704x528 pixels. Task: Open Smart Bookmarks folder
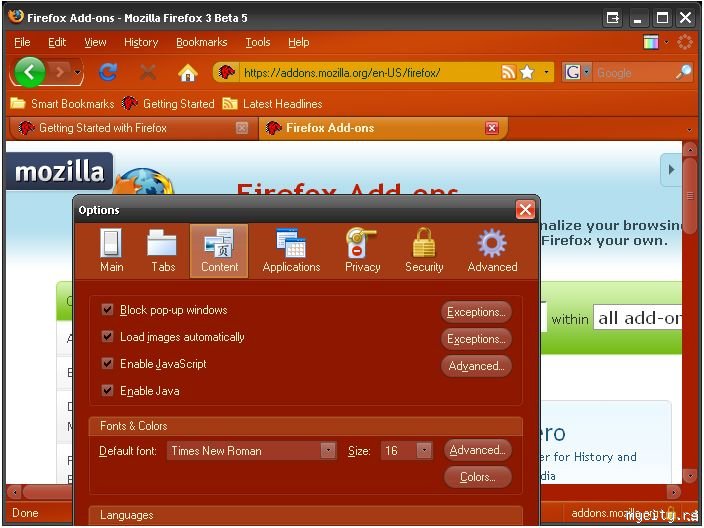(x=62, y=104)
